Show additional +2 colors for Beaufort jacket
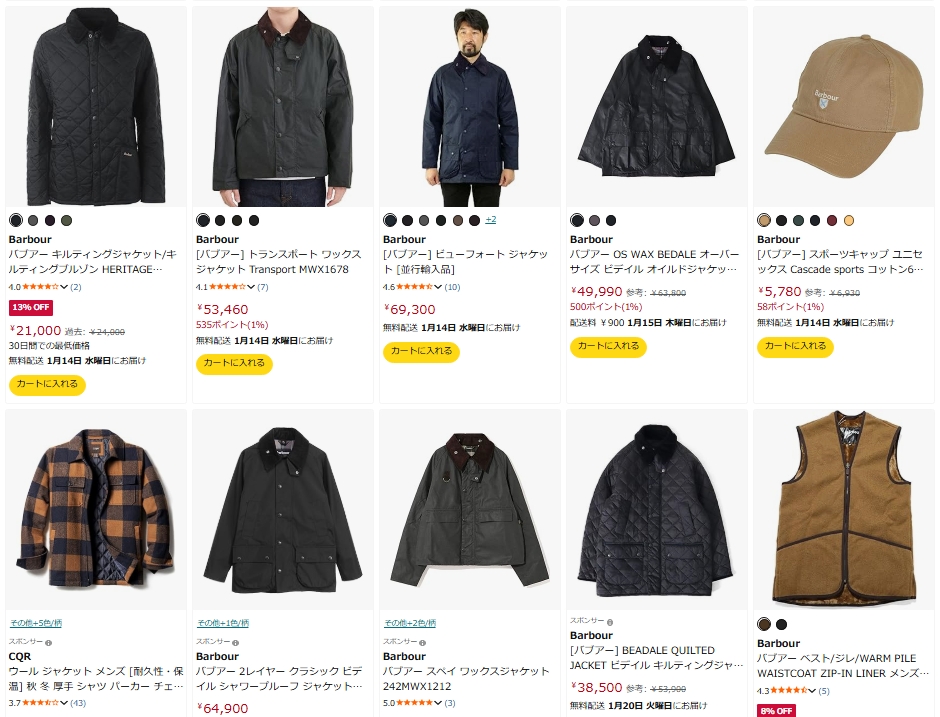This screenshot has height=717, width=940. tap(490, 220)
